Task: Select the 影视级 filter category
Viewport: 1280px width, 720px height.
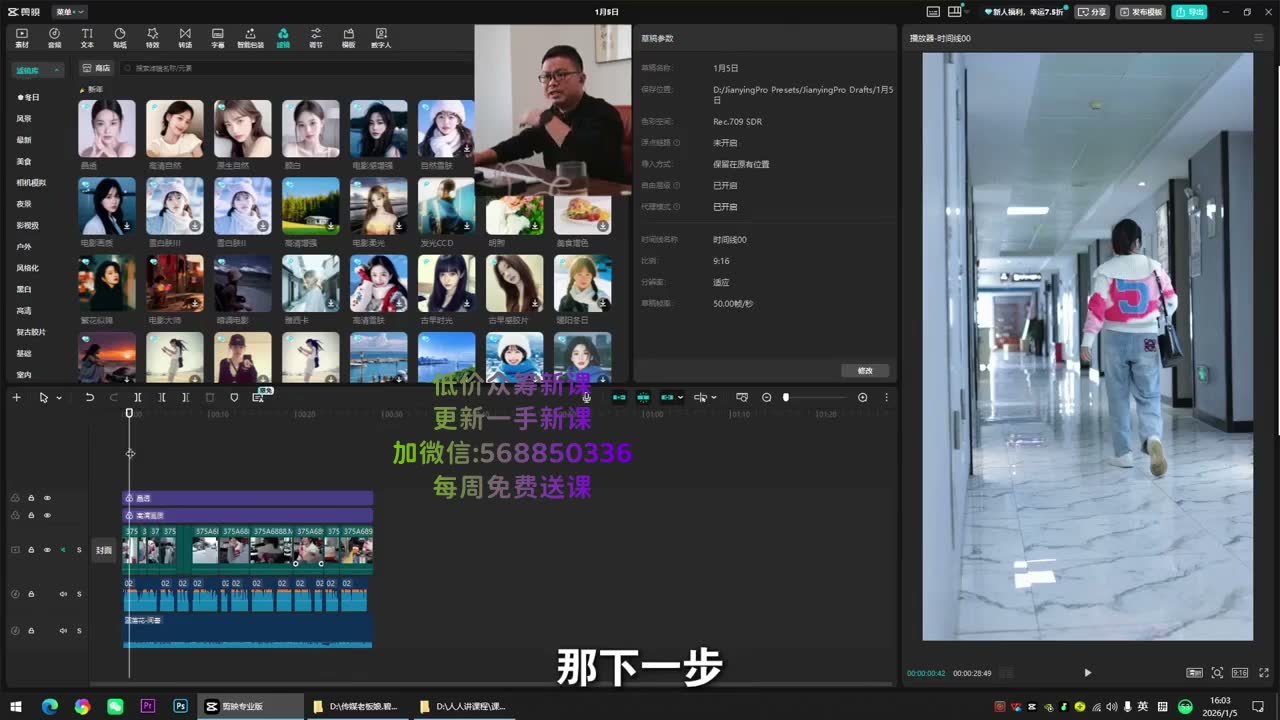Action: point(27,225)
